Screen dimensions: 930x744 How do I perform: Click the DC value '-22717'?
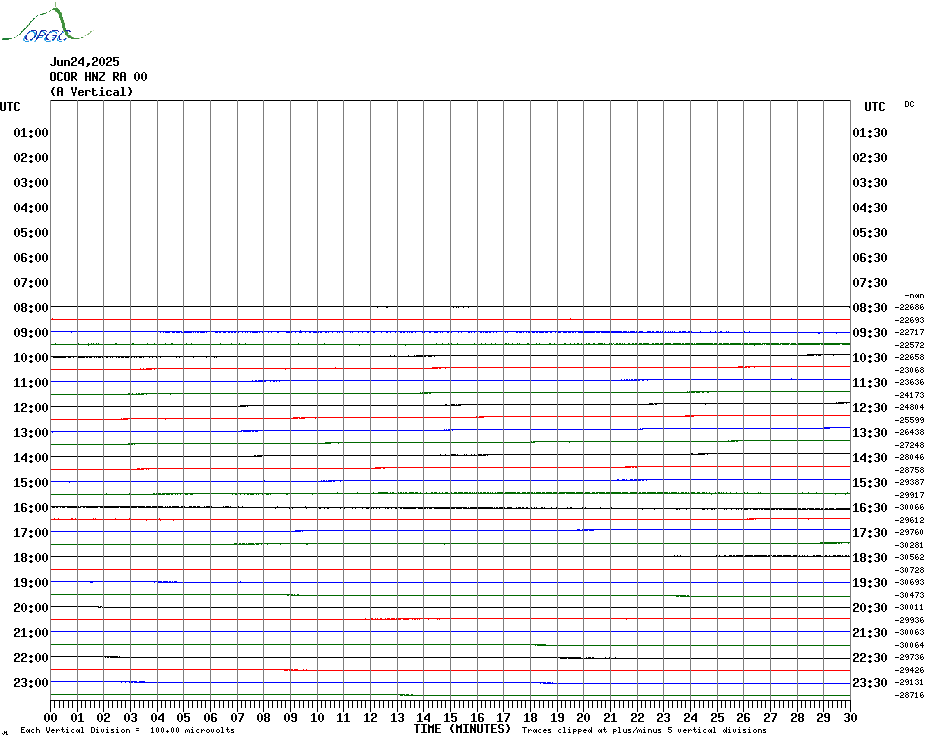pos(909,332)
